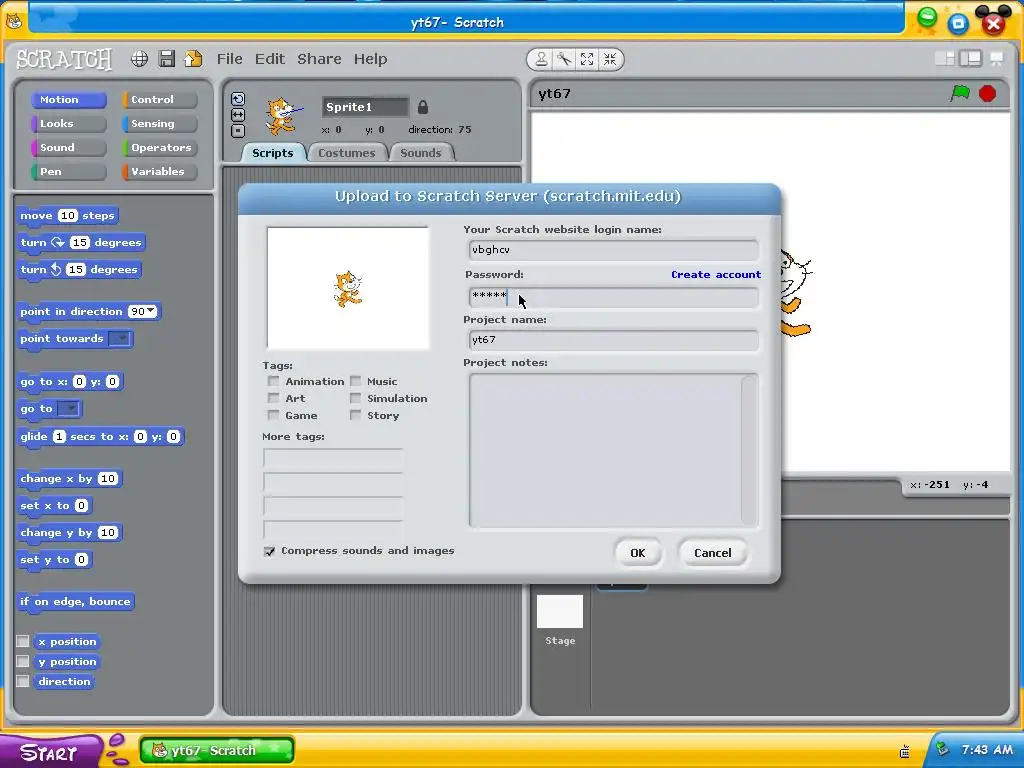
Task: Click OK in the upload dialog
Action: tap(638, 553)
